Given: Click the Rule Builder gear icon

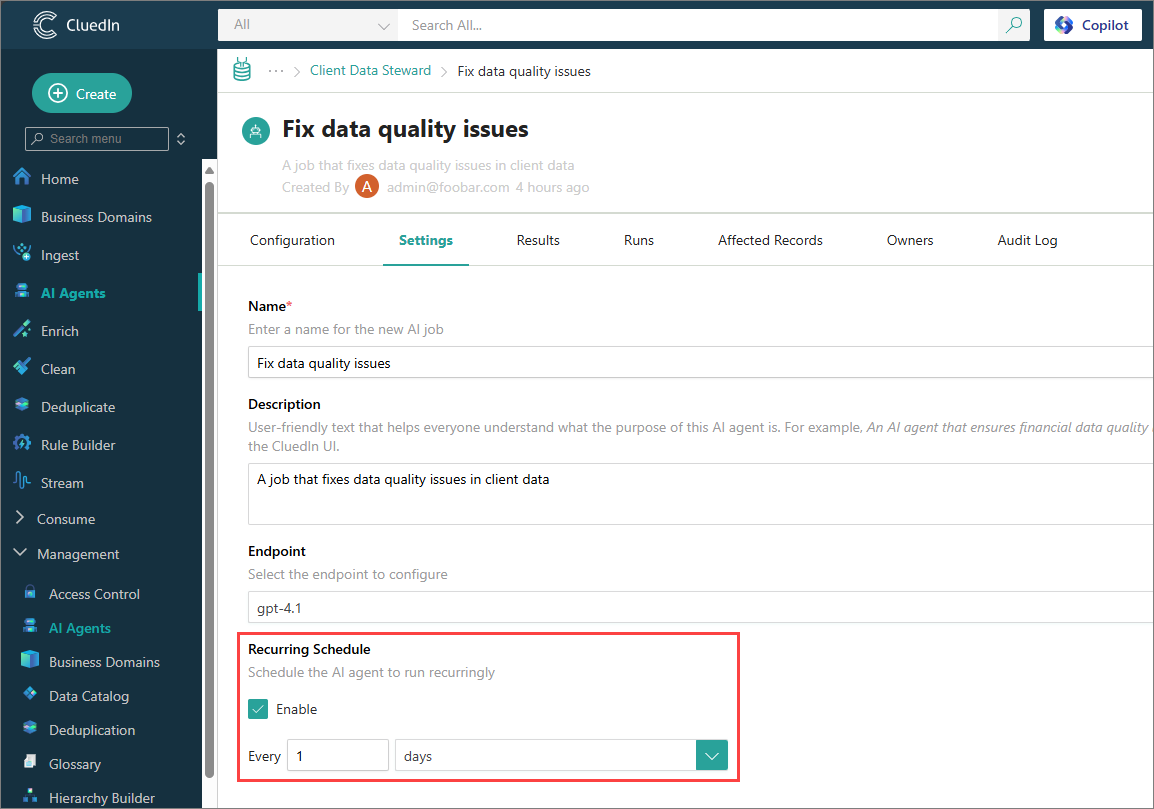Looking at the screenshot, I should pos(22,444).
